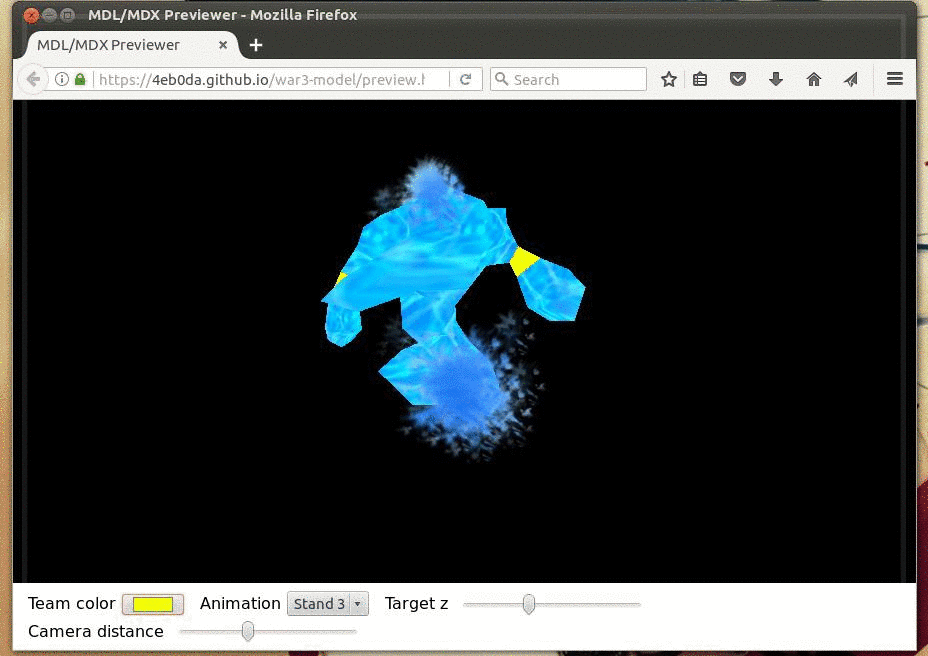Click the Camera distance label
Image resolution: width=928 pixels, height=656 pixels.
(96, 631)
